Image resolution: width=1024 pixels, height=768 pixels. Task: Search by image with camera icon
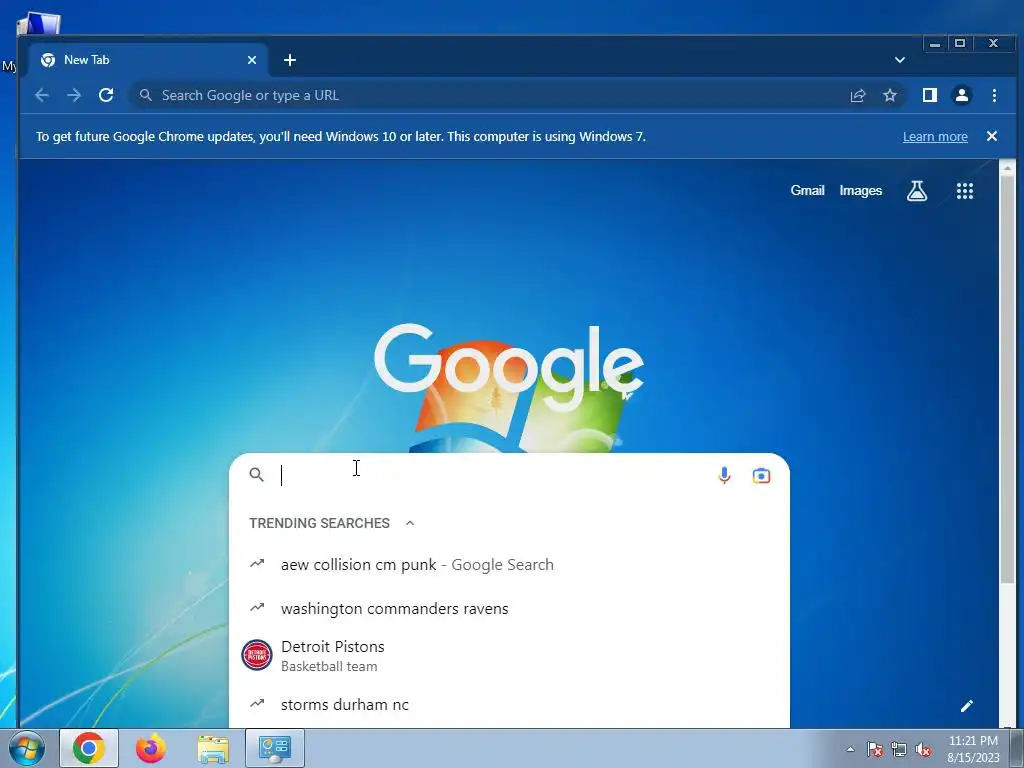pyautogui.click(x=761, y=475)
